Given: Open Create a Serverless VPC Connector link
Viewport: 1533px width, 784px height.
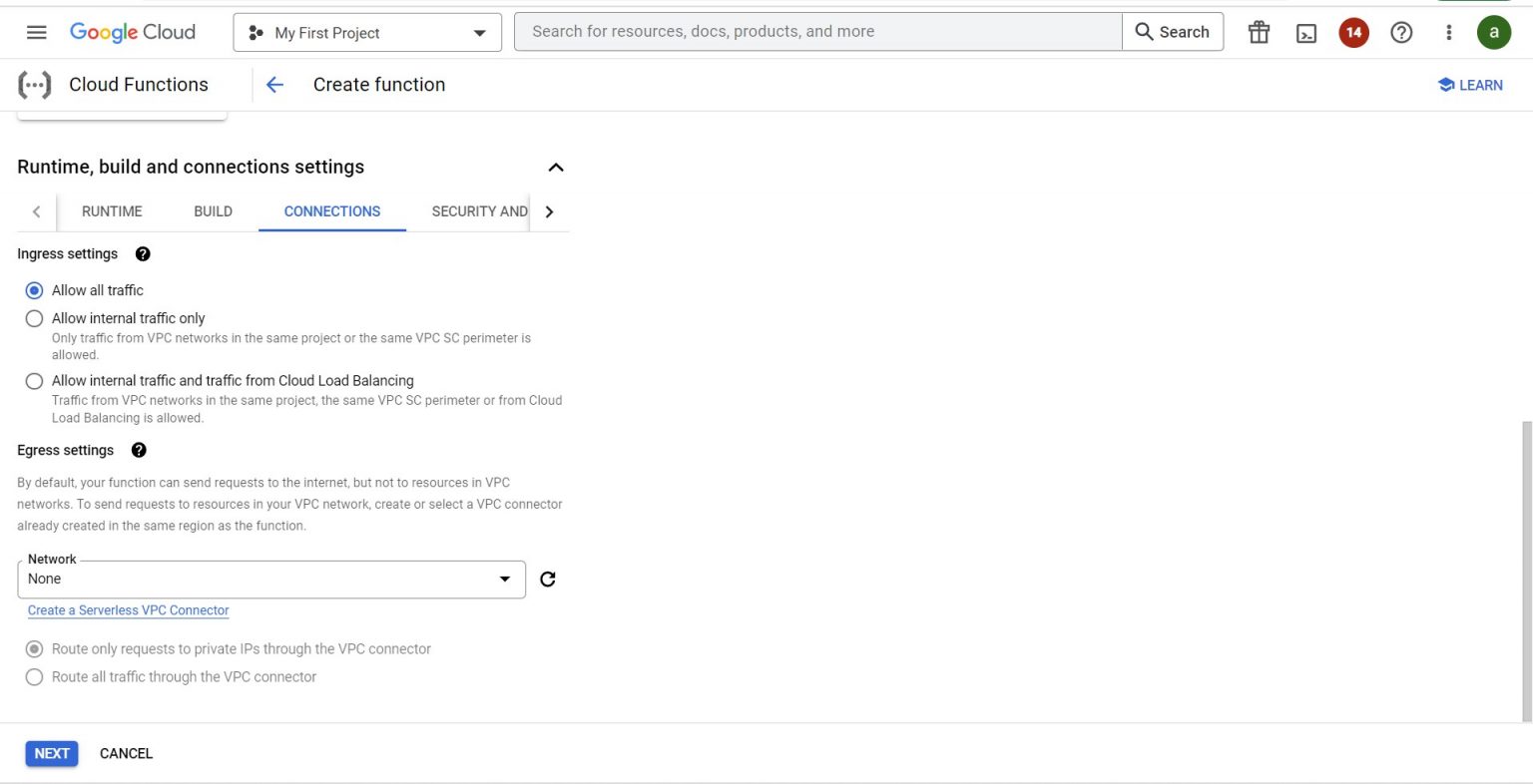Looking at the screenshot, I should pos(129,610).
